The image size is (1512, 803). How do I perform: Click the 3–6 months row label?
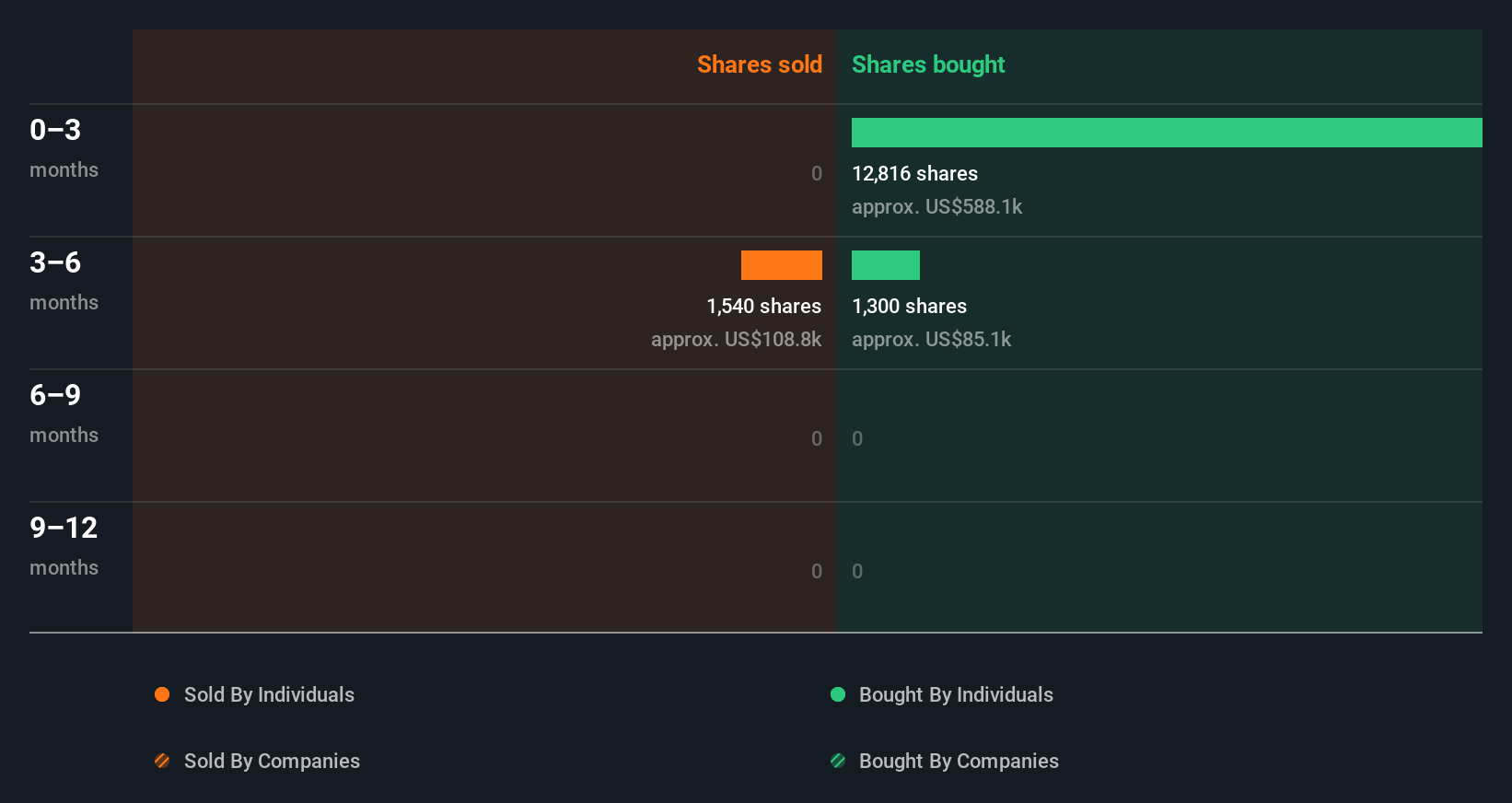63,280
